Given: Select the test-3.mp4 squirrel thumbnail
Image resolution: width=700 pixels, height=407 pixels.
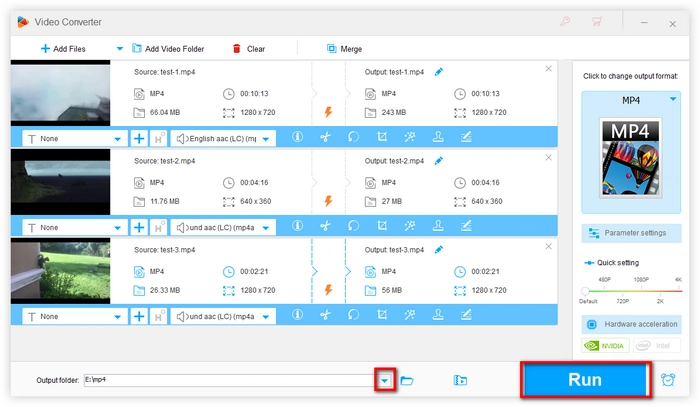Looking at the screenshot, I should [60, 271].
